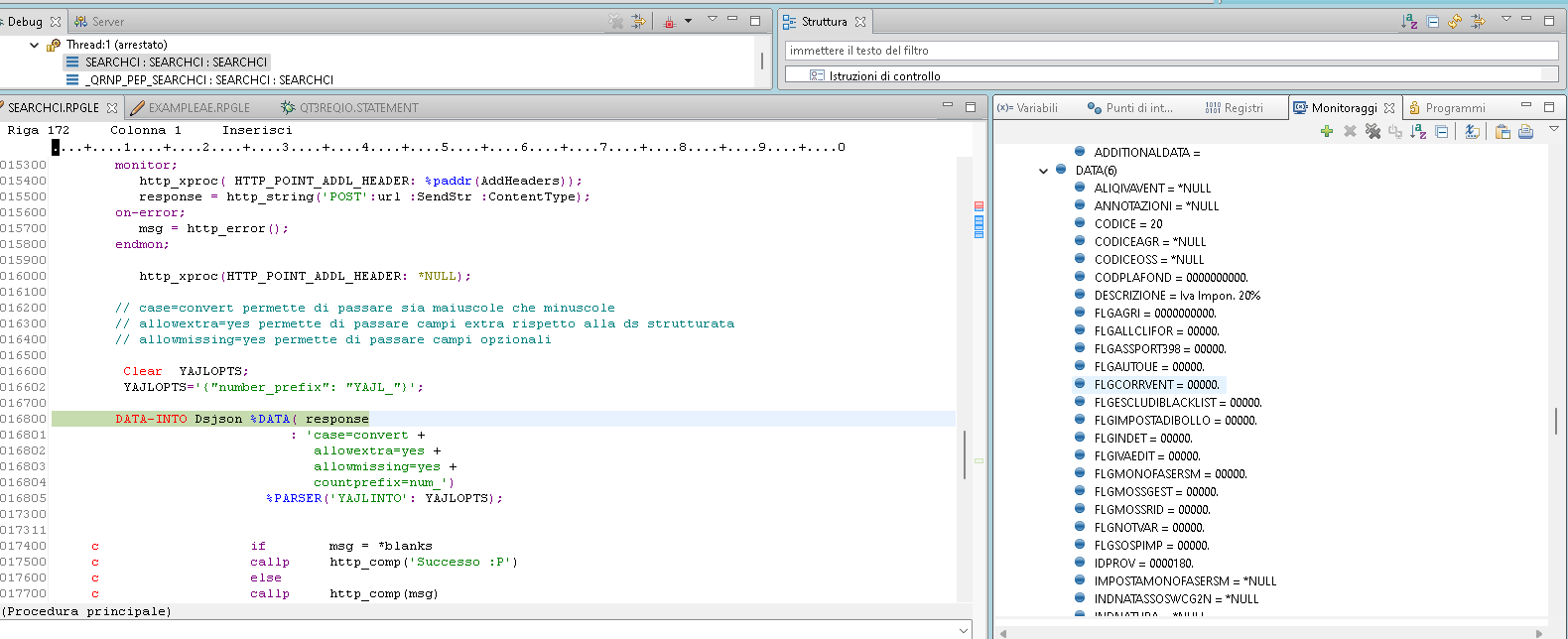Click the Struttura filter text field
1568x639 pixels.
1171,51
